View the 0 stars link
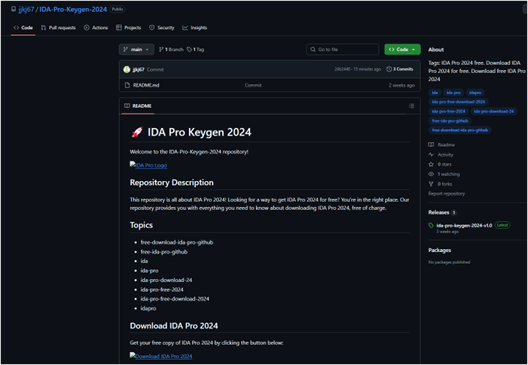The image size is (528, 365). click(x=444, y=164)
